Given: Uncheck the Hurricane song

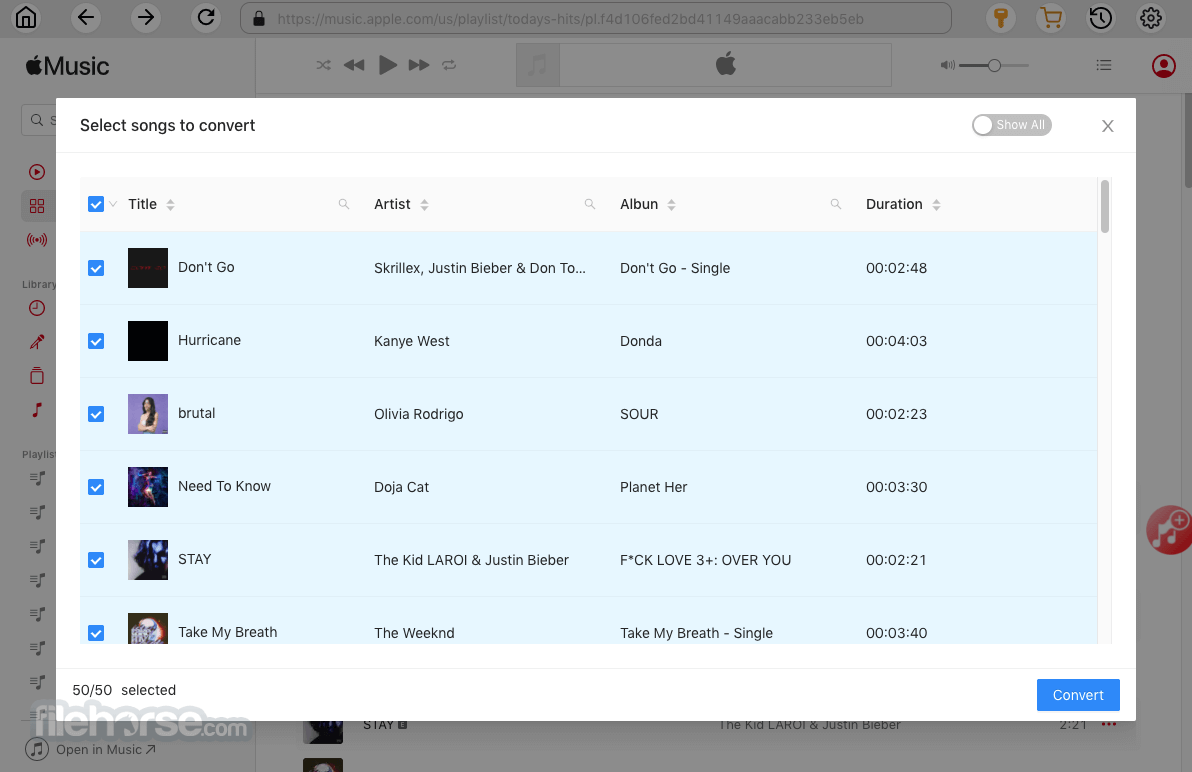Looking at the screenshot, I should point(96,341).
